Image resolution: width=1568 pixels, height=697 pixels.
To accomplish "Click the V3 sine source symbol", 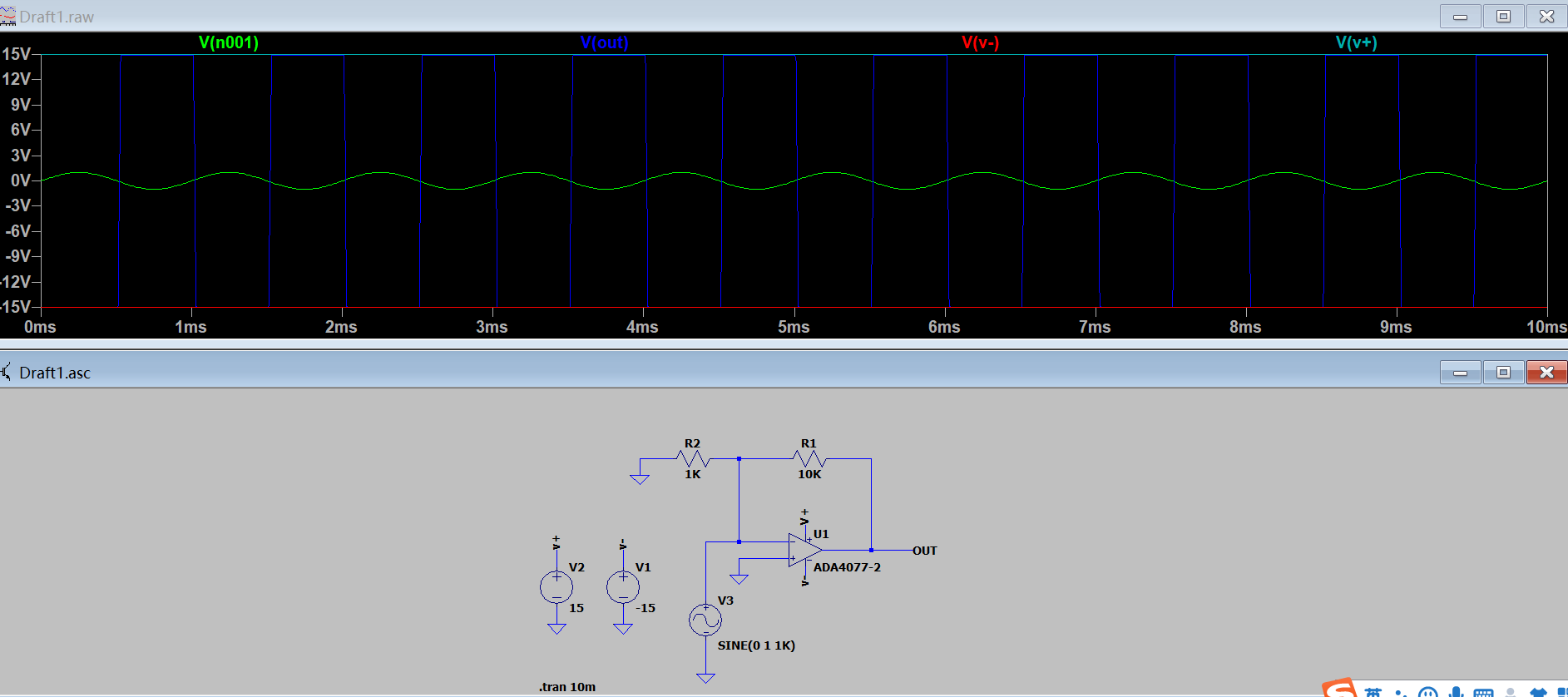I will pos(705,620).
